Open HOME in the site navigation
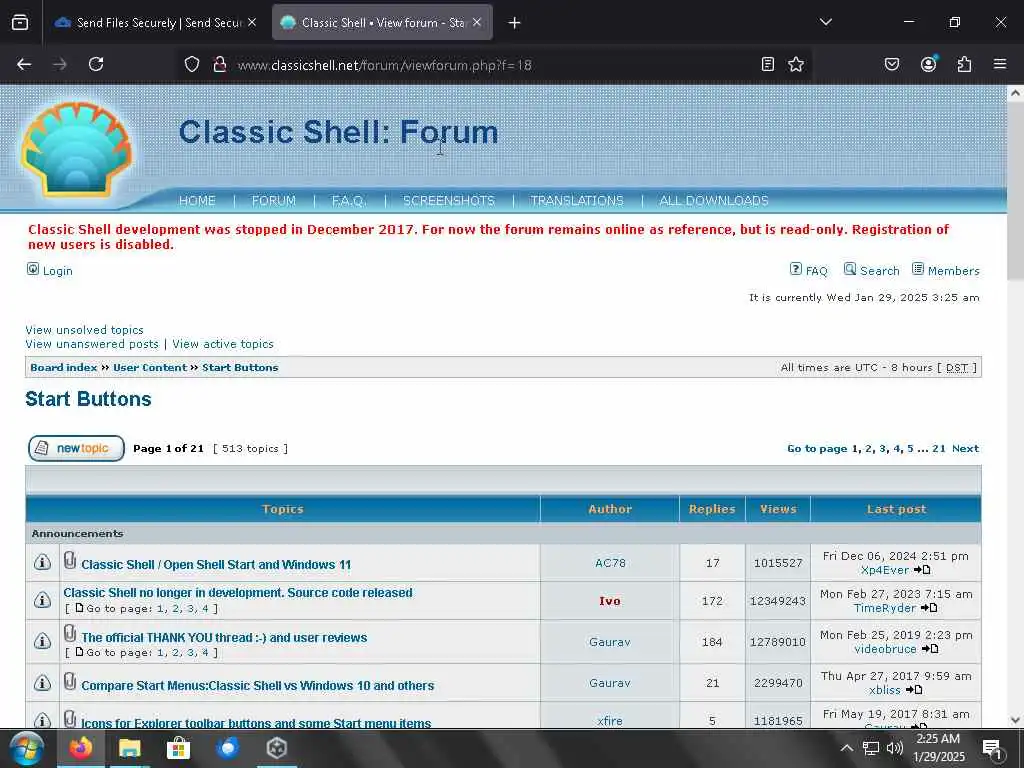Image resolution: width=1024 pixels, height=768 pixels. [x=197, y=200]
